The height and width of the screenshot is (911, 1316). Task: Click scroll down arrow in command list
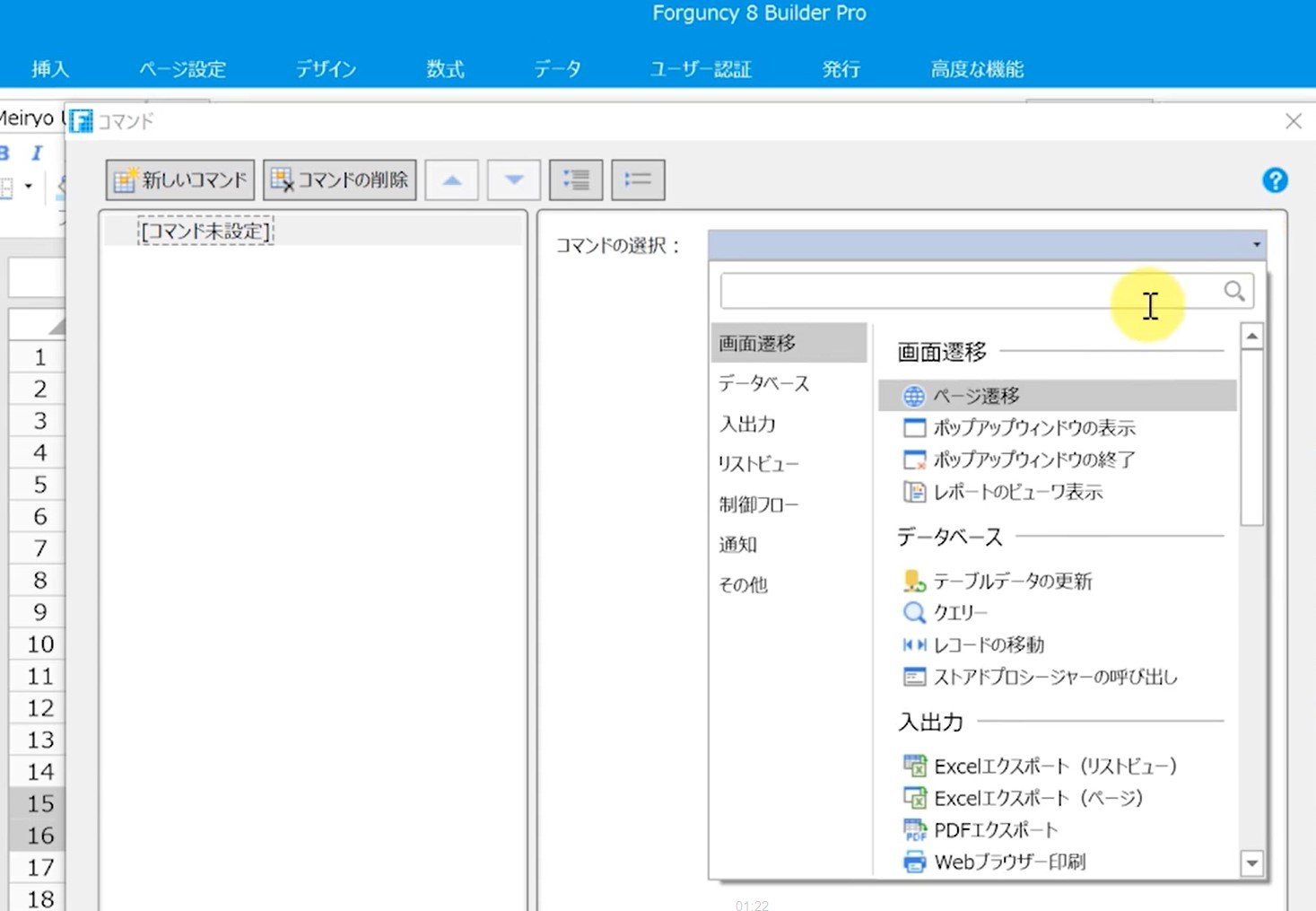pos(1251,863)
